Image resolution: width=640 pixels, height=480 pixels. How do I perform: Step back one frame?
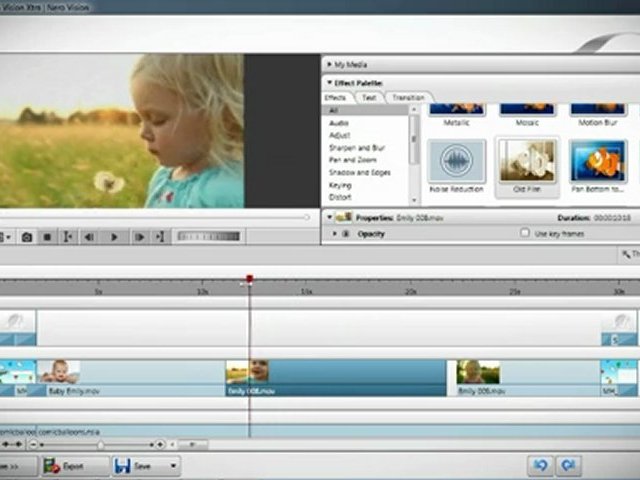click(89, 237)
